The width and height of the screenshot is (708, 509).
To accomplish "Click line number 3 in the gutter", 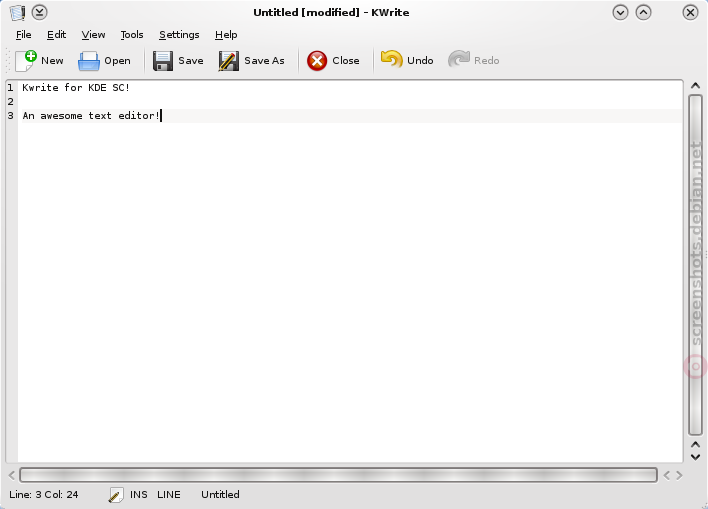I will coord(10,116).
